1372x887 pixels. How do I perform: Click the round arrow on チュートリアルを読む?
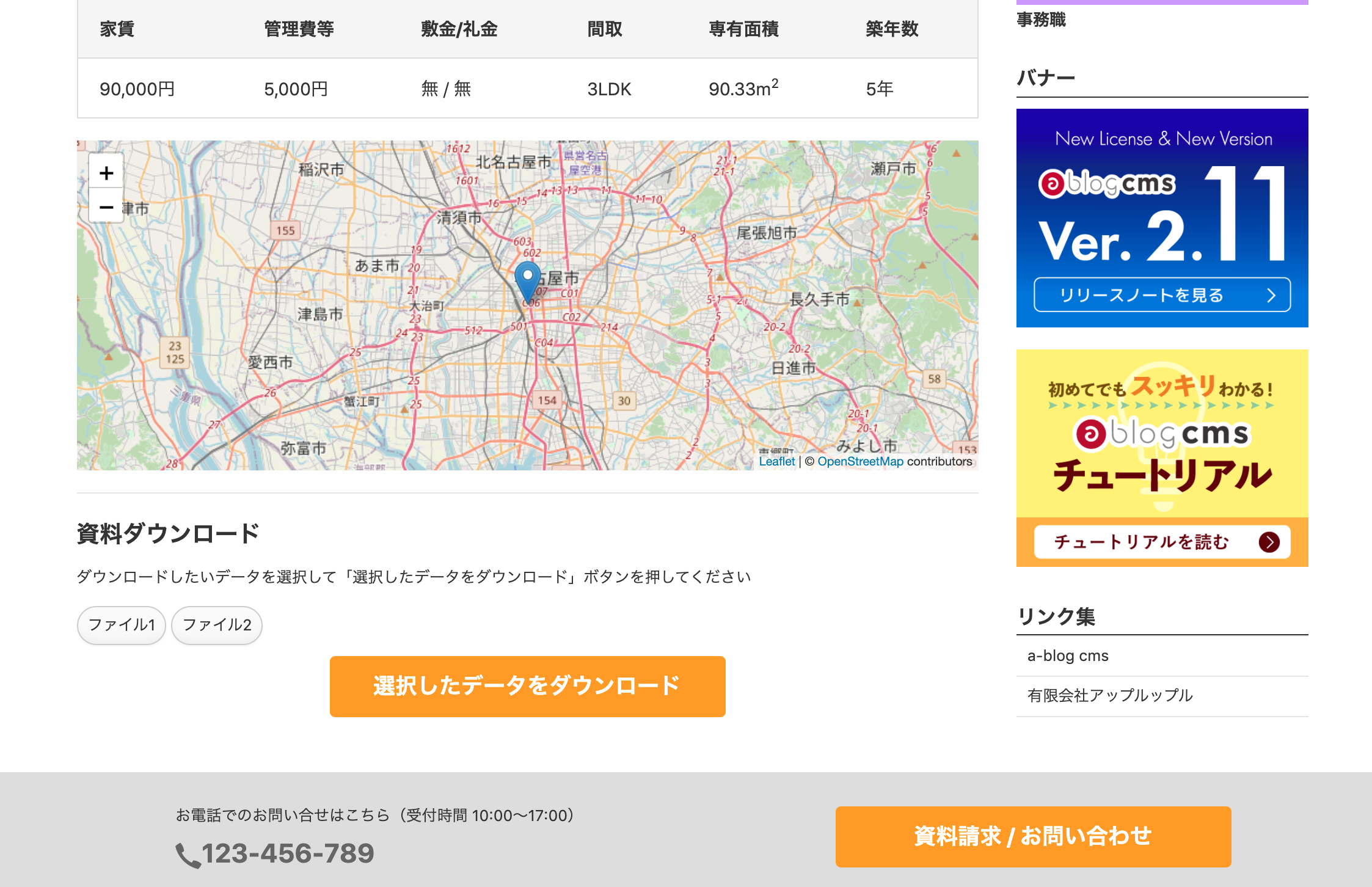pos(1269,542)
